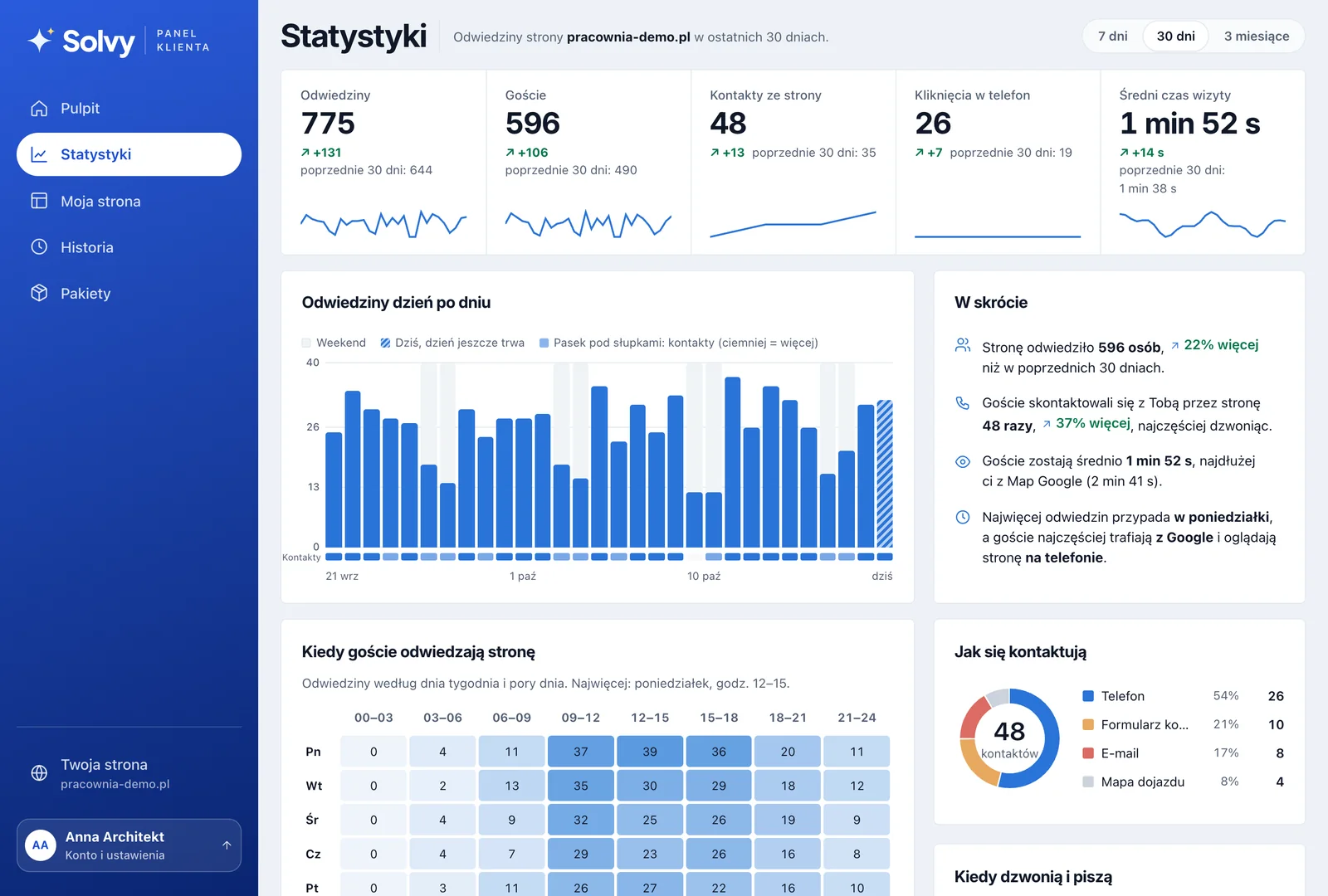The image size is (1328, 896).
Task: Click the '37% więcej' green text
Action: click(x=1093, y=424)
